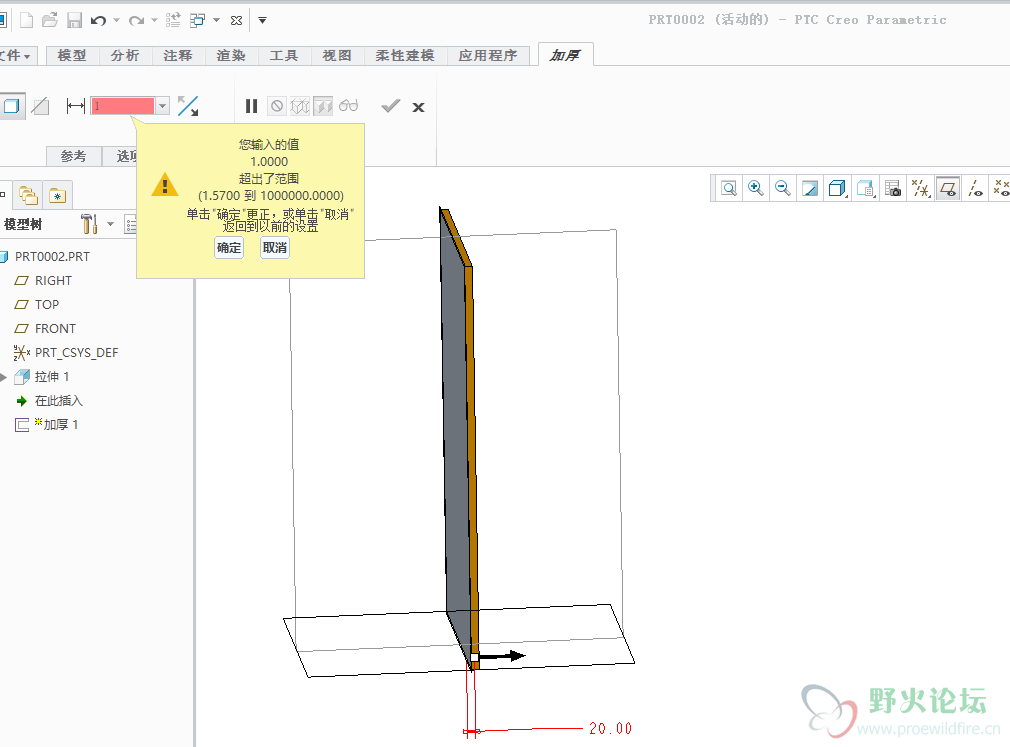Switch to the 柔性建模 ribbon tab
The image size is (1010, 747).
405,56
